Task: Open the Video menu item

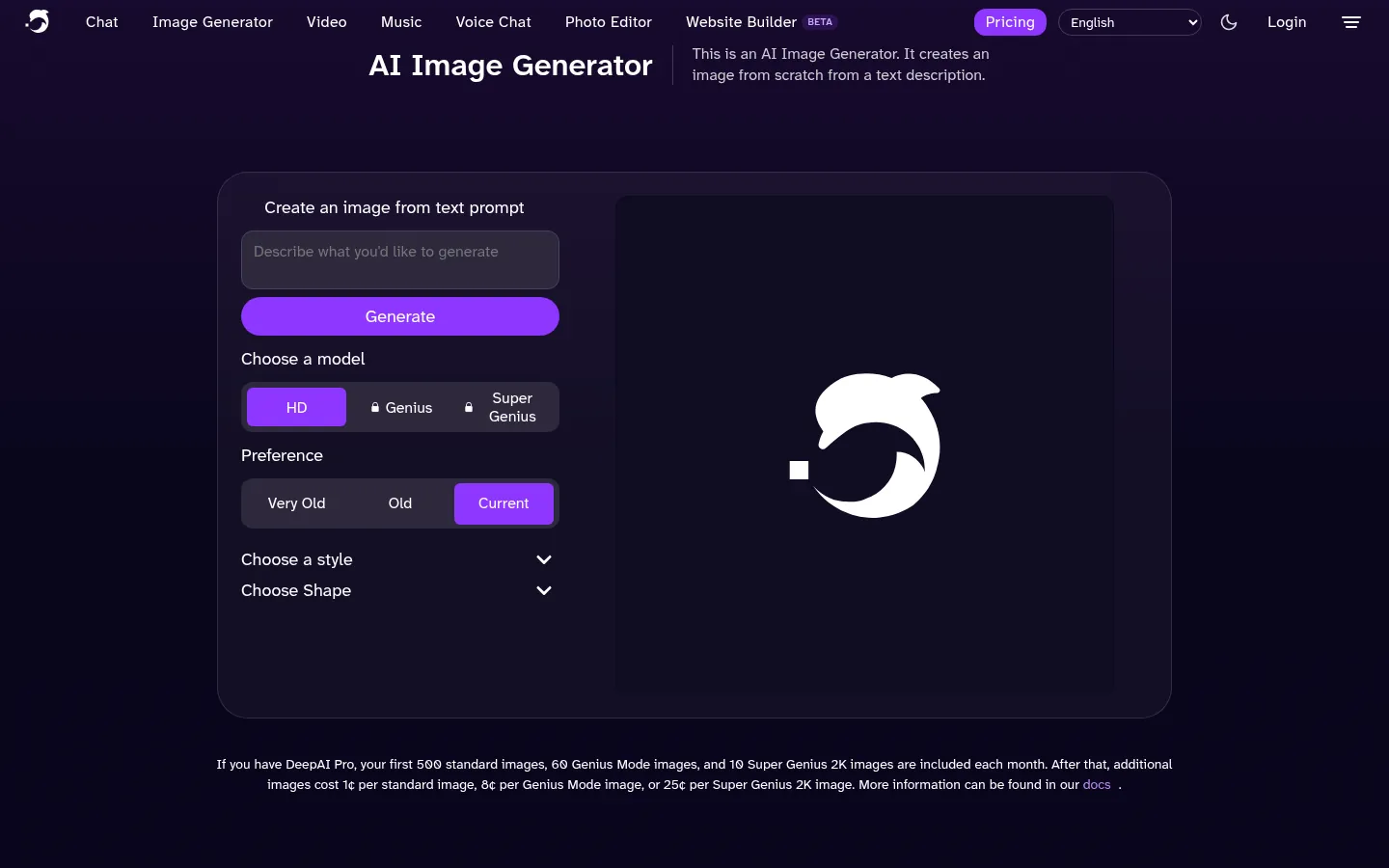Action: pyautogui.click(x=327, y=22)
